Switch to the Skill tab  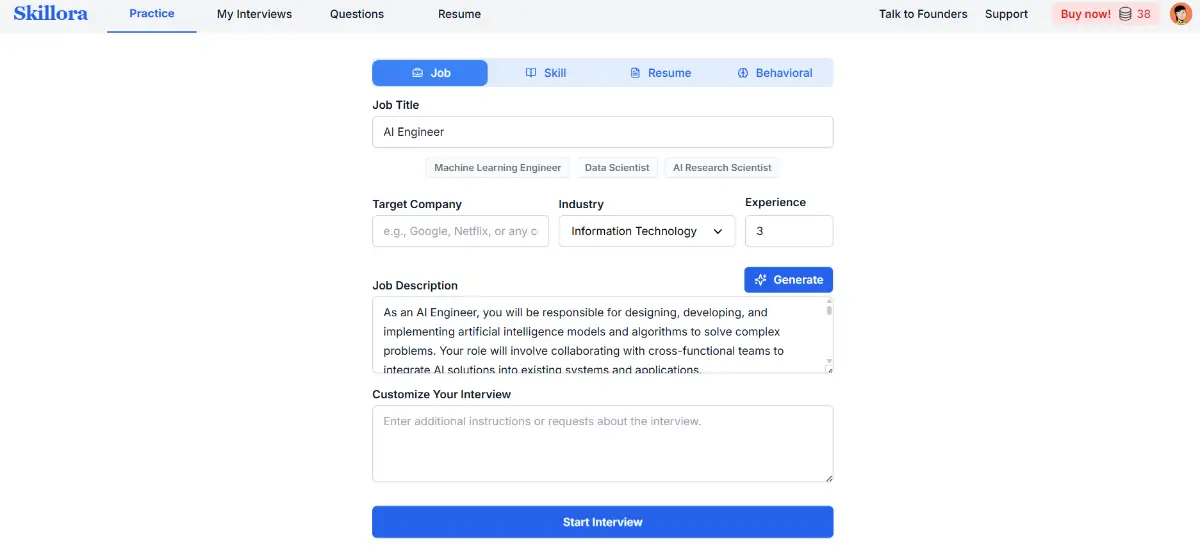pos(545,73)
